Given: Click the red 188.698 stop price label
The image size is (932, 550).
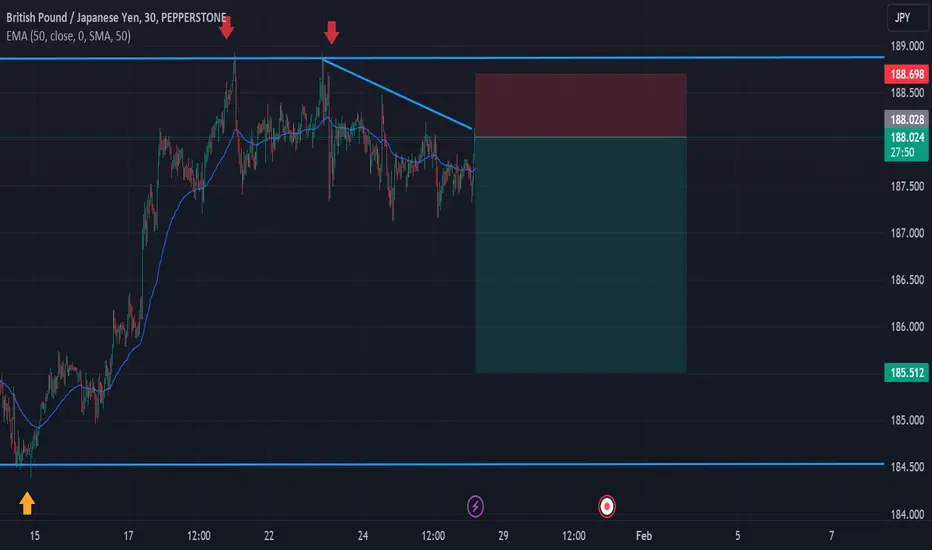Looking at the screenshot, I should click(x=906, y=74).
